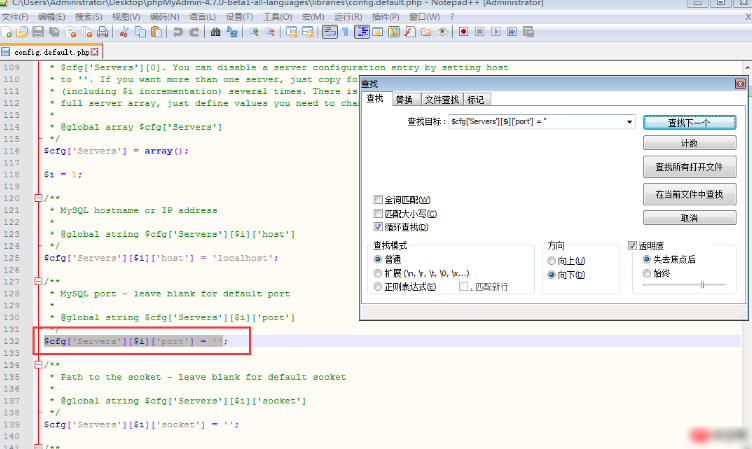The image size is (752, 449).
Task: Collapse the comment block at line 120
Action: tap(38, 198)
